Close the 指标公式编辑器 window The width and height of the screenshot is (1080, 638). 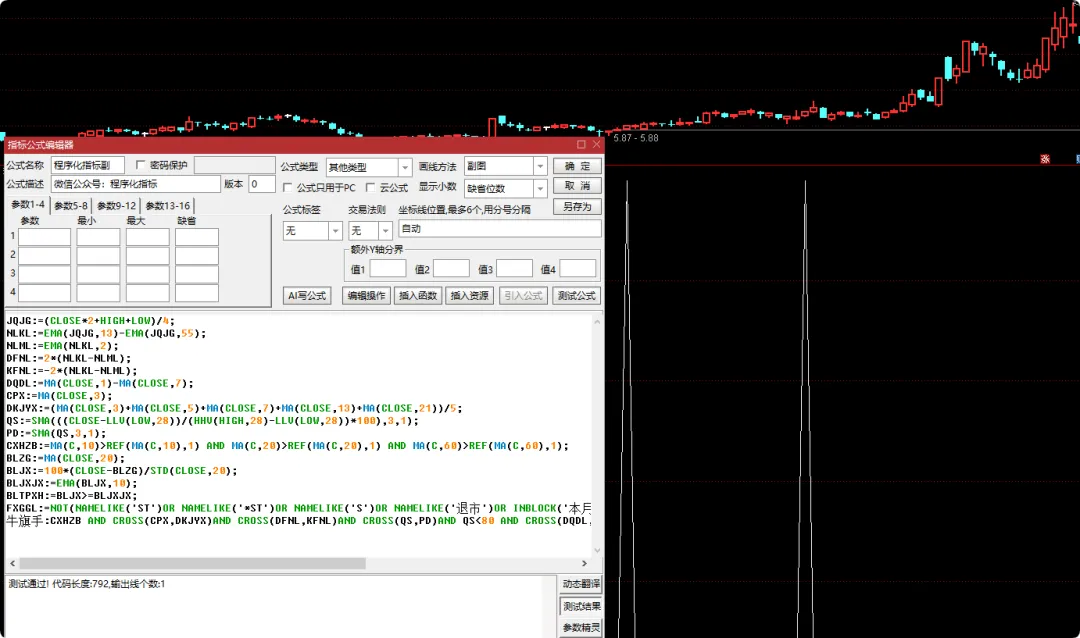(596, 144)
